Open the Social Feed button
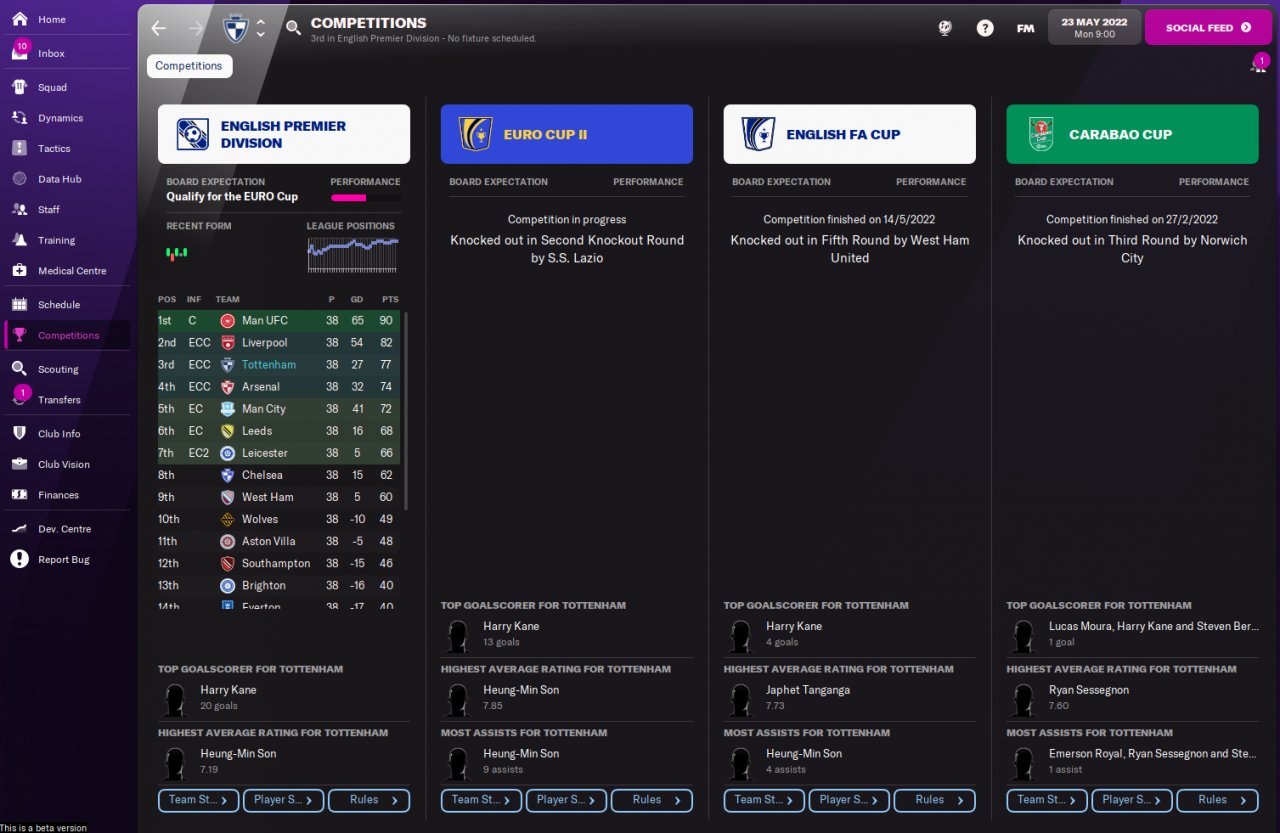 [1208, 28]
